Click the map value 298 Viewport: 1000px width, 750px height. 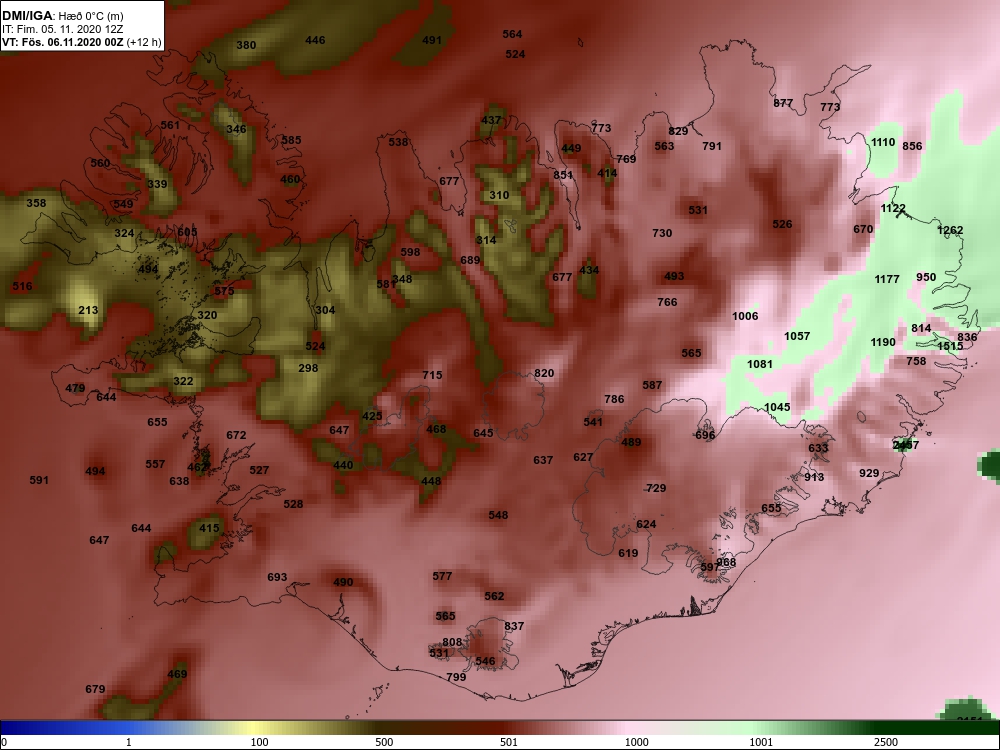click(x=308, y=368)
